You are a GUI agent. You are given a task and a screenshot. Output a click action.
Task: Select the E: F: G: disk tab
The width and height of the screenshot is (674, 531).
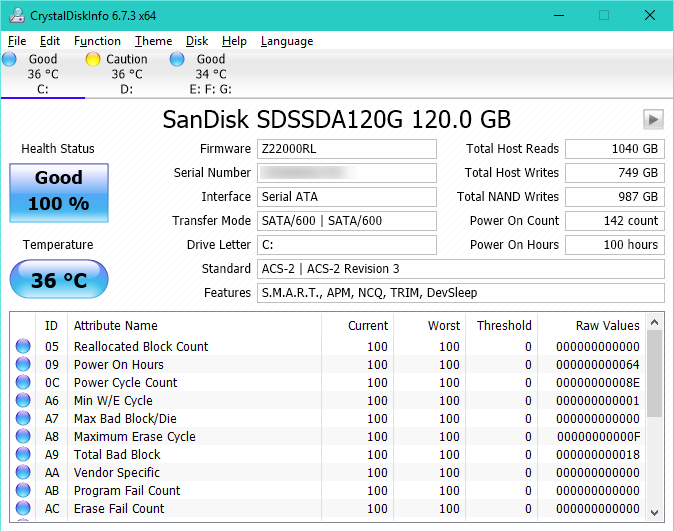210,74
